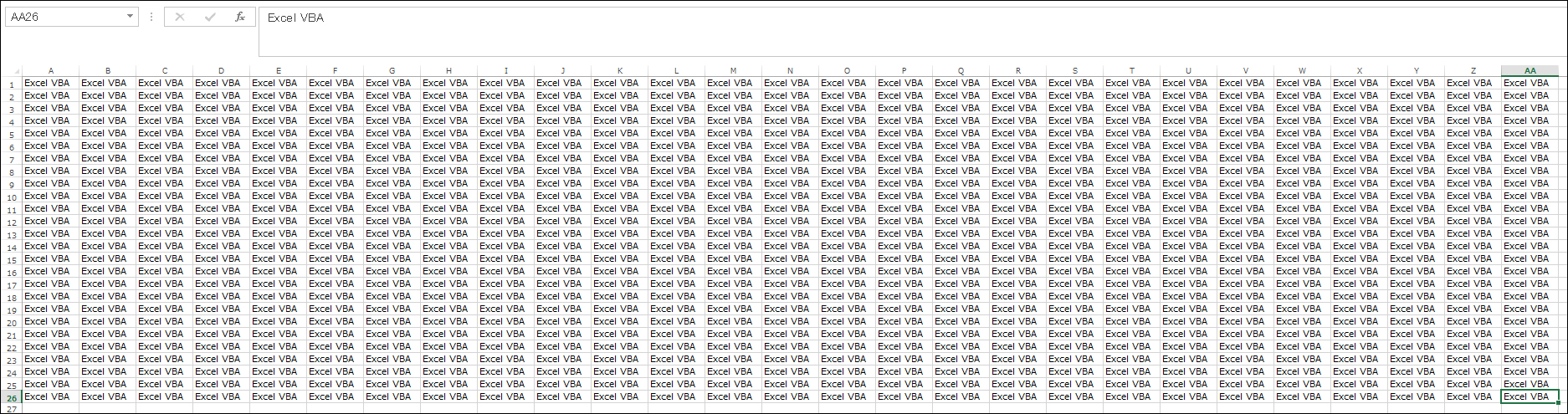Click the Insert Function fx icon
This screenshot has height=414, width=1568.
pos(239,18)
